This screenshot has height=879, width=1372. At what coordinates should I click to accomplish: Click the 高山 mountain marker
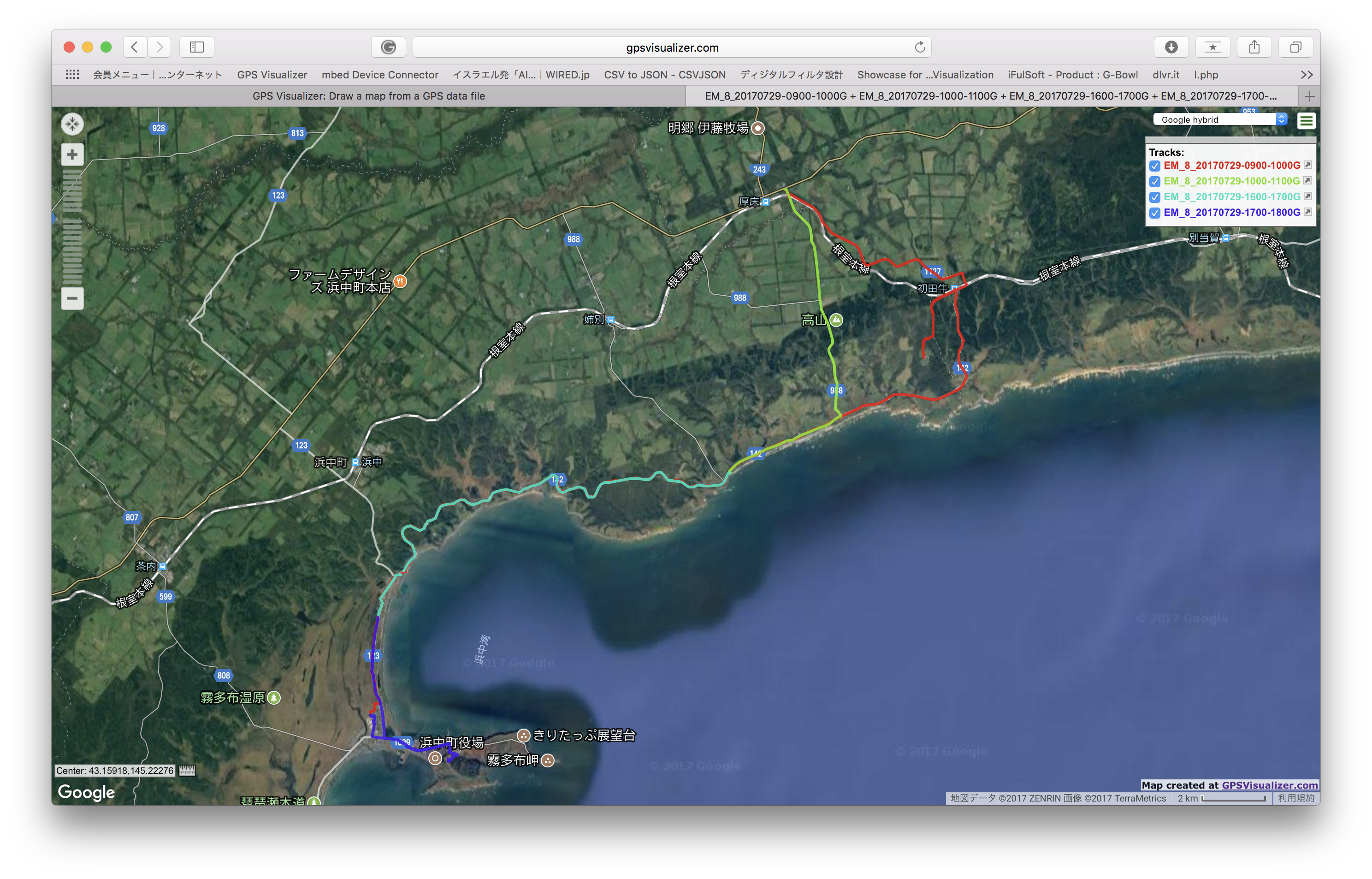836,320
